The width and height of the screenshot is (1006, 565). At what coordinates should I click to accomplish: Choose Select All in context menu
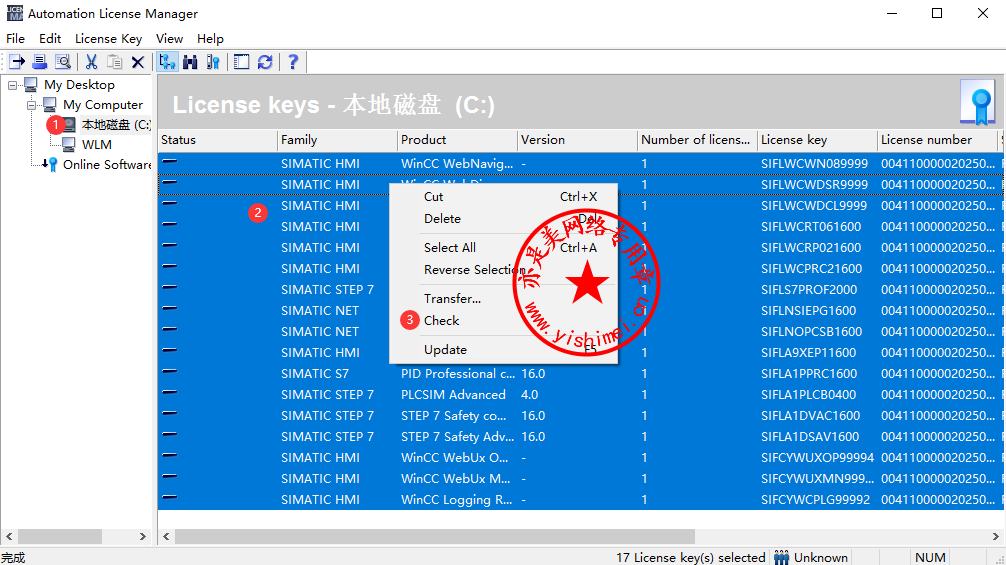(504, 248)
